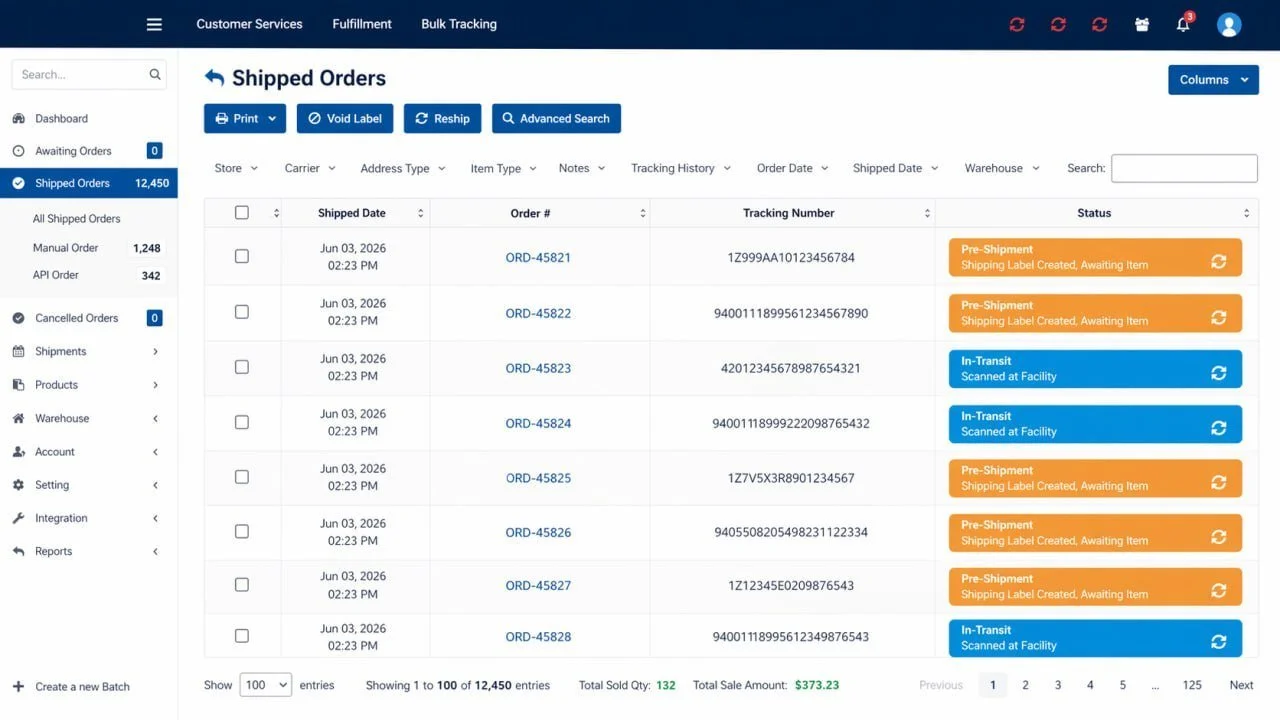Open the Columns dropdown

click(x=1213, y=80)
